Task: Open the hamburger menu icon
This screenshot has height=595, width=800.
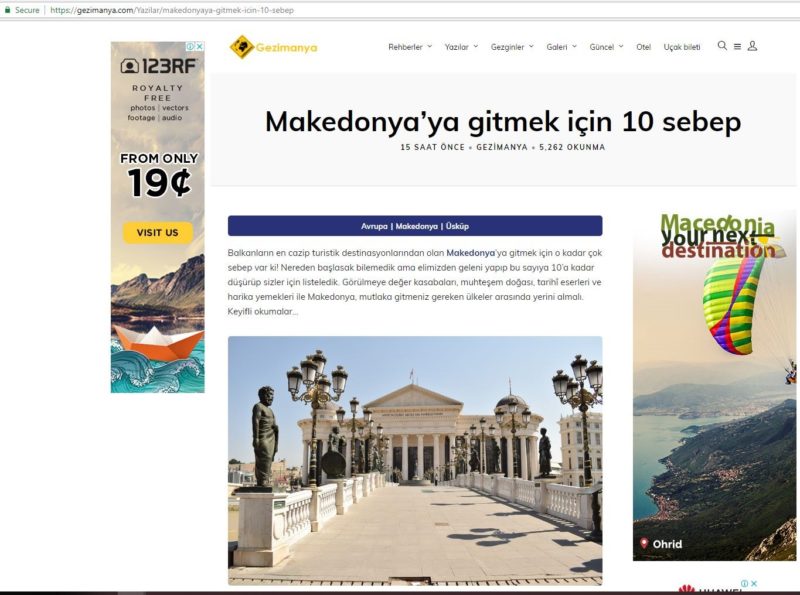Action: click(737, 46)
